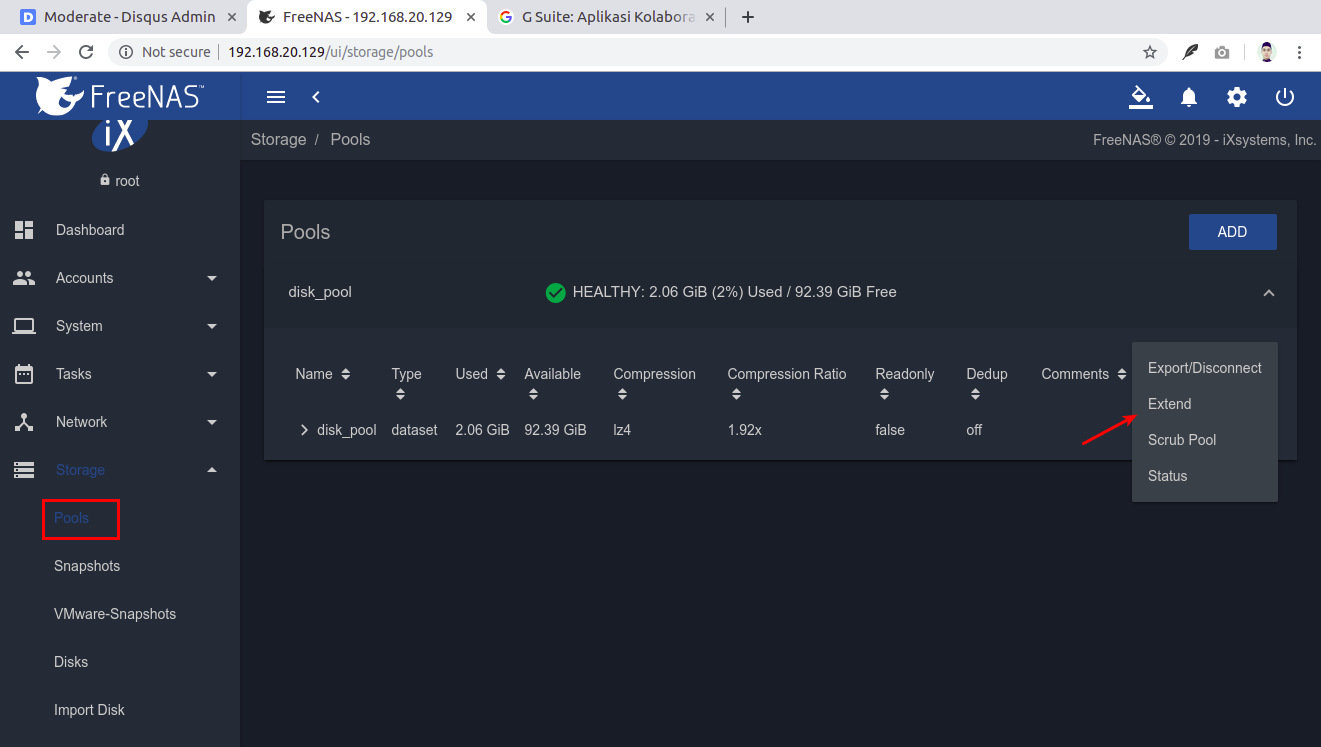Open the theme paint bucket icon
1321x747 pixels.
click(1140, 97)
